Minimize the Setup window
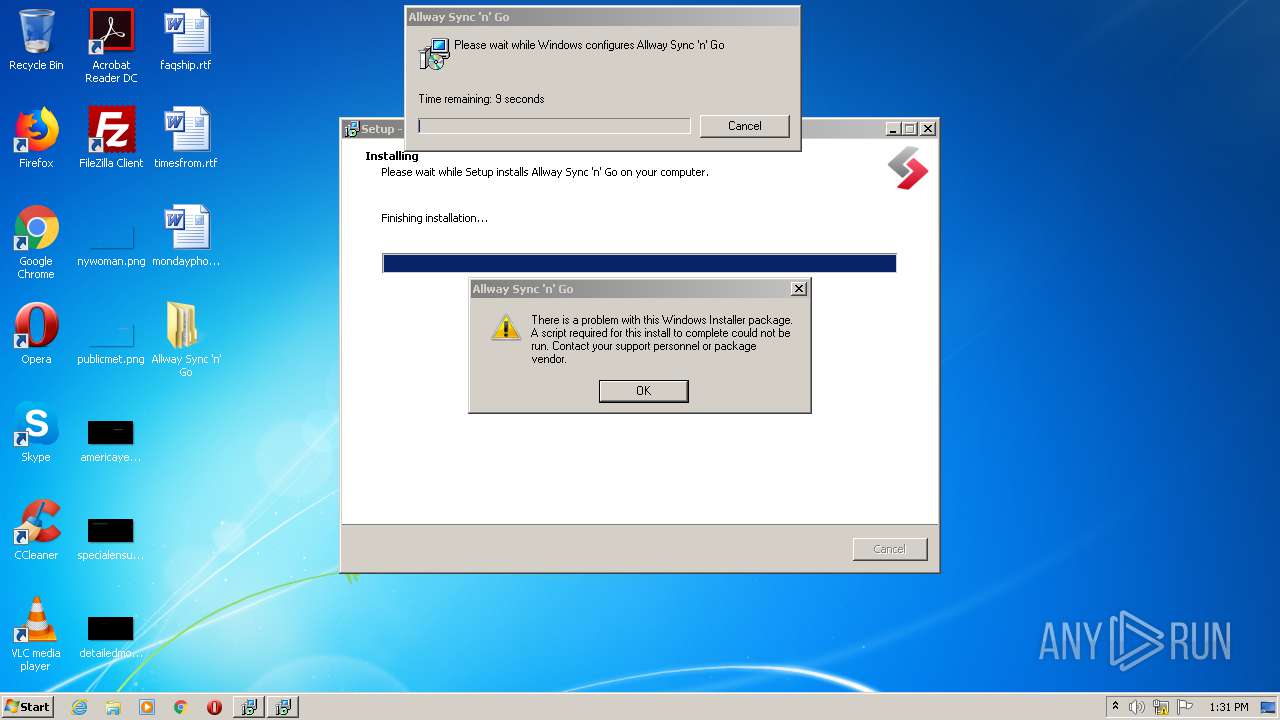 coord(892,129)
